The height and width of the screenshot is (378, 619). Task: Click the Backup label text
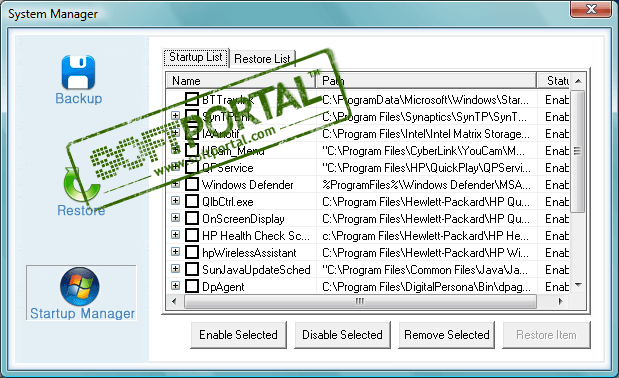[79, 98]
